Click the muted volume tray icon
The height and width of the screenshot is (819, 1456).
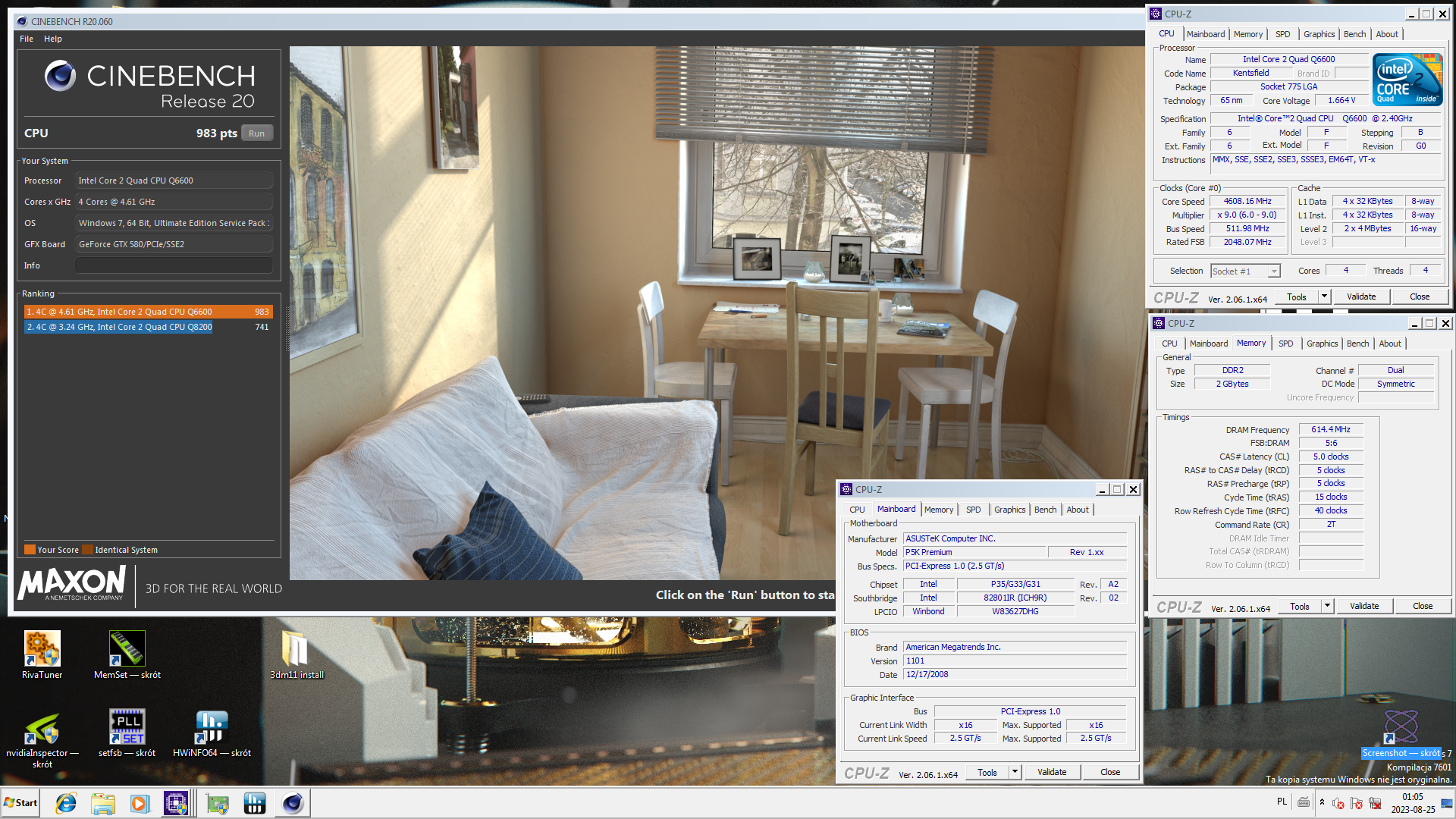[1338, 803]
